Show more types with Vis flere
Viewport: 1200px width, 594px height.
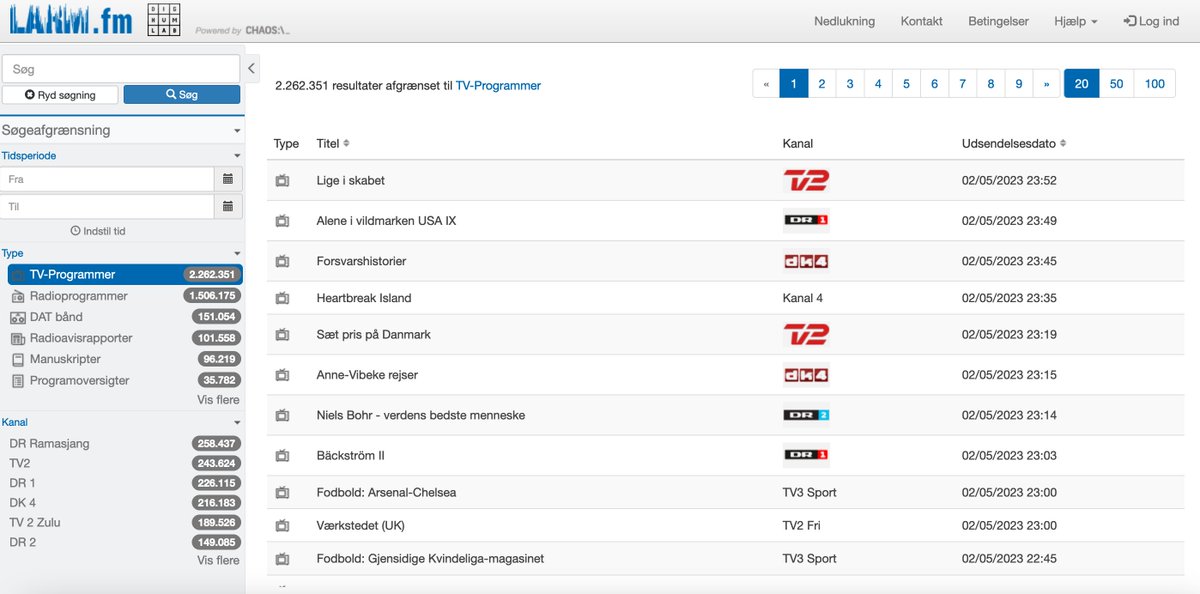[218, 400]
